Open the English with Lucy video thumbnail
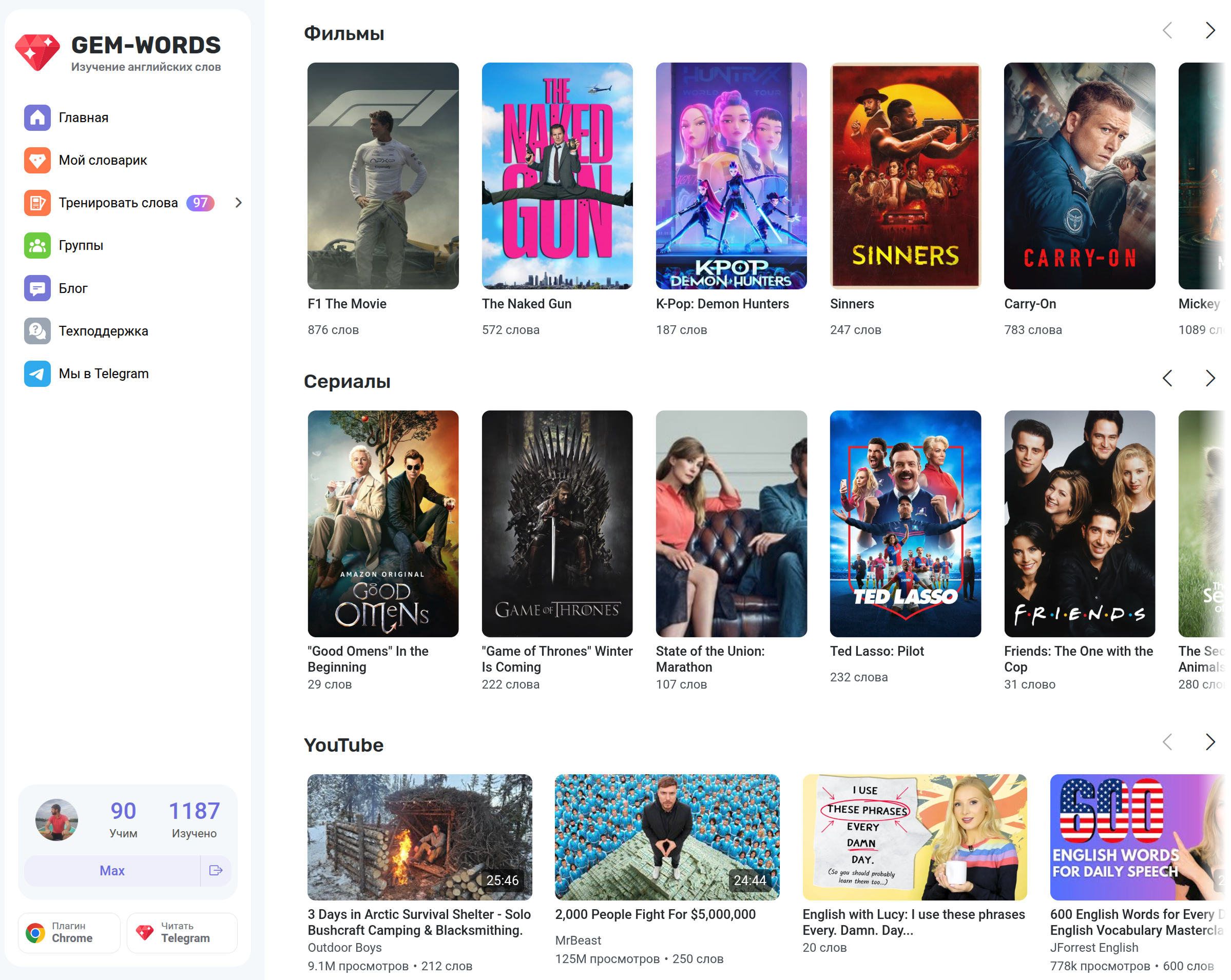This screenshot has height=980, width=1231. [x=915, y=837]
